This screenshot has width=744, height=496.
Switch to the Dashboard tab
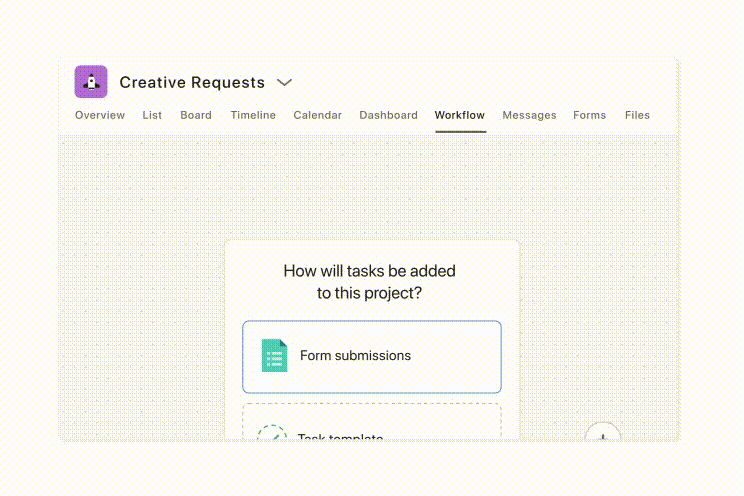(388, 115)
